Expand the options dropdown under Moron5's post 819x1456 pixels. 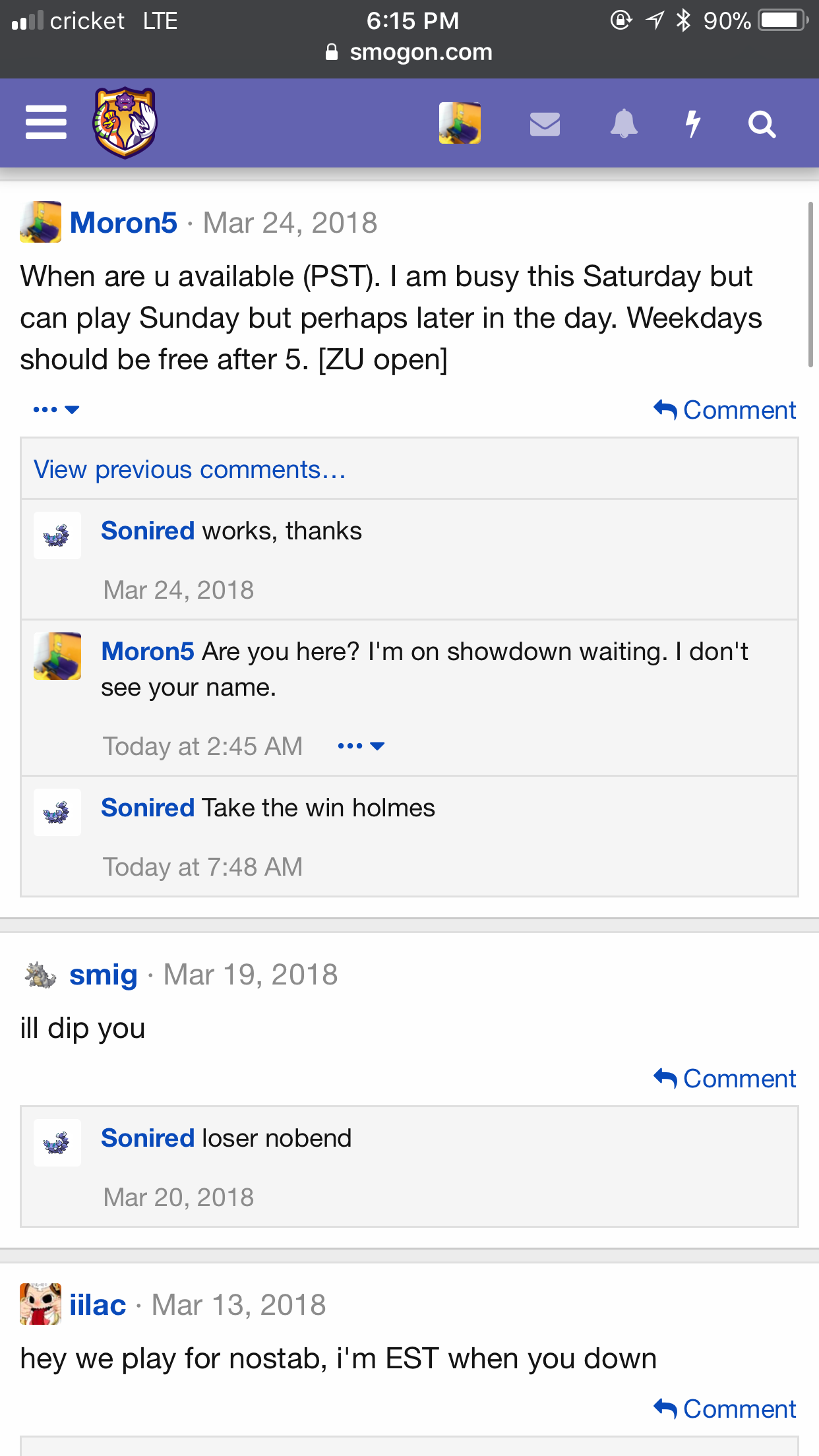pos(56,409)
